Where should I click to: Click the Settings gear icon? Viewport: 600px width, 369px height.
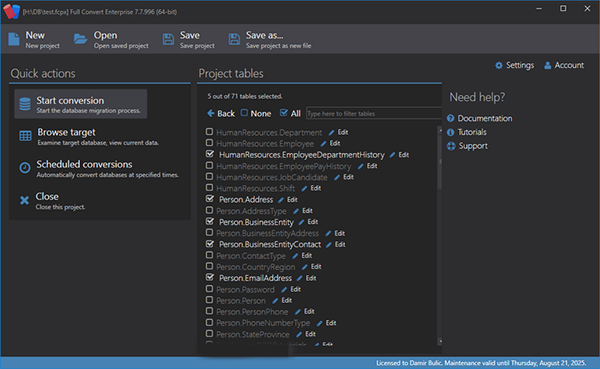coord(499,65)
